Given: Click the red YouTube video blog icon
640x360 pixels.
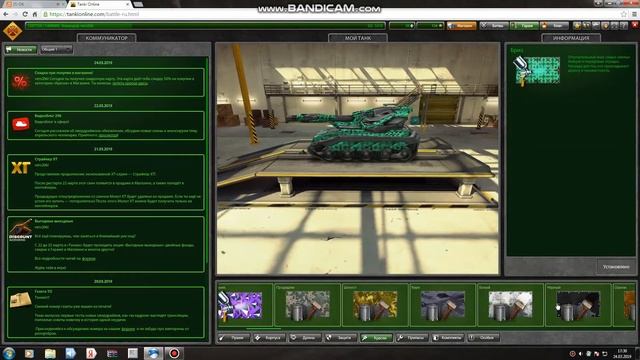Looking at the screenshot, I should tap(20, 124).
